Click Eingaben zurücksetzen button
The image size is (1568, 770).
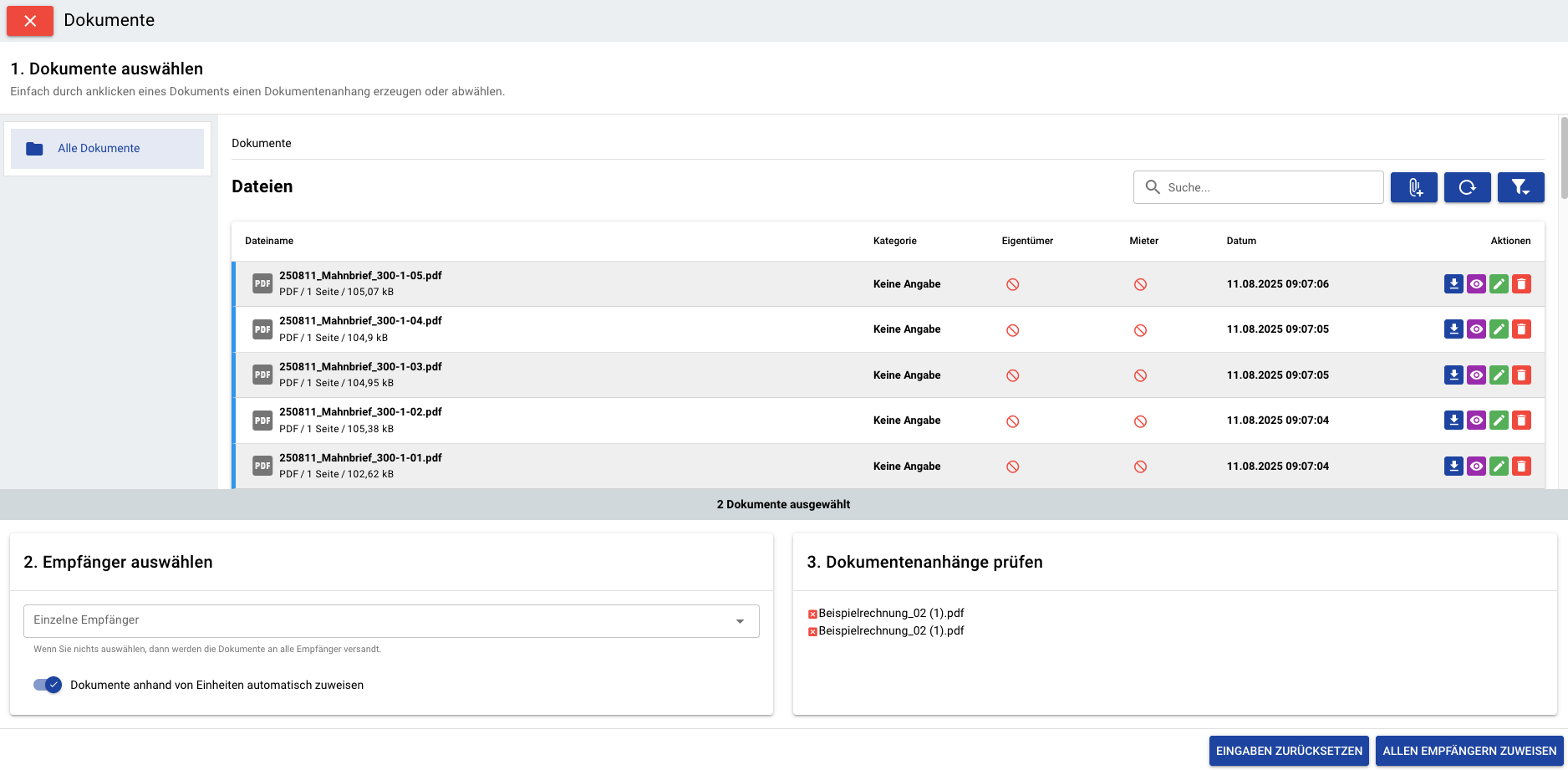pyautogui.click(x=1288, y=751)
